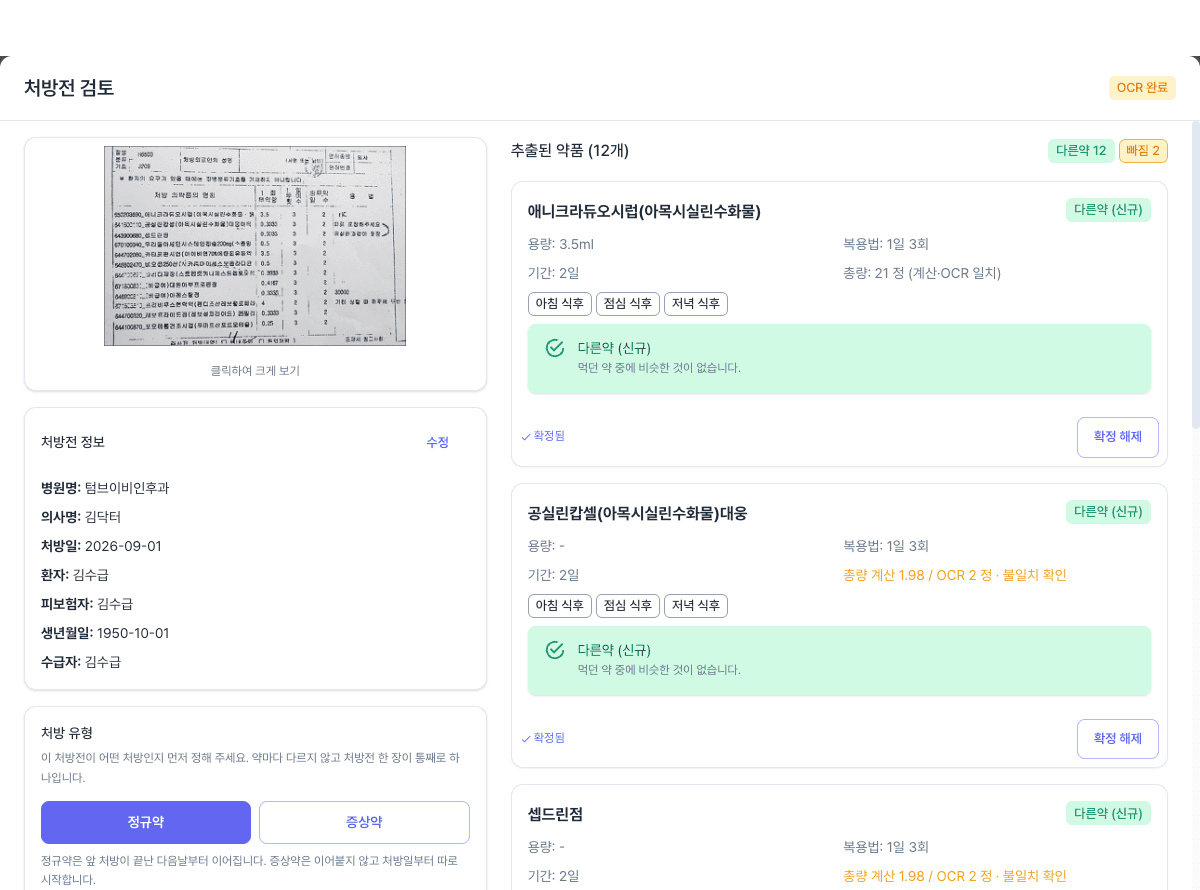Image resolution: width=1200 pixels, height=890 pixels.
Task: Unconfirm 공실린캡셀 with 확정 해제
Action: [1117, 739]
